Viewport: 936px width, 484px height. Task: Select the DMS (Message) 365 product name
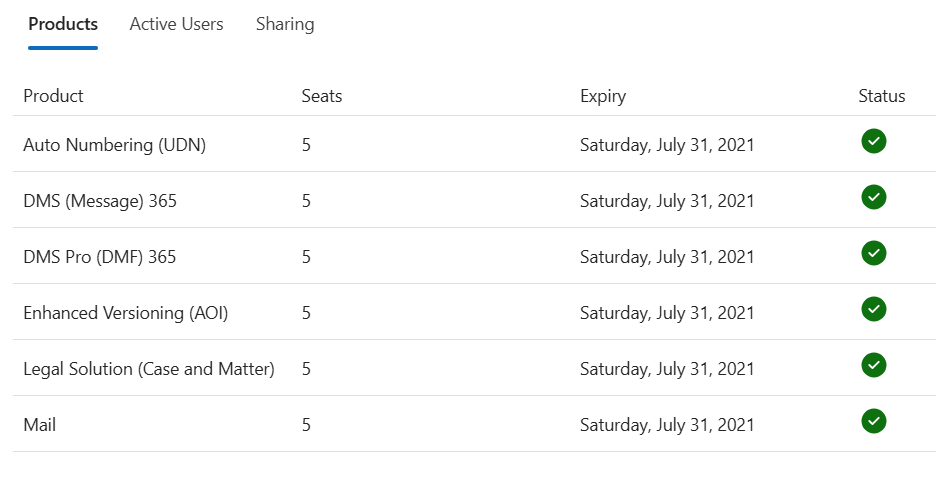(100, 201)
